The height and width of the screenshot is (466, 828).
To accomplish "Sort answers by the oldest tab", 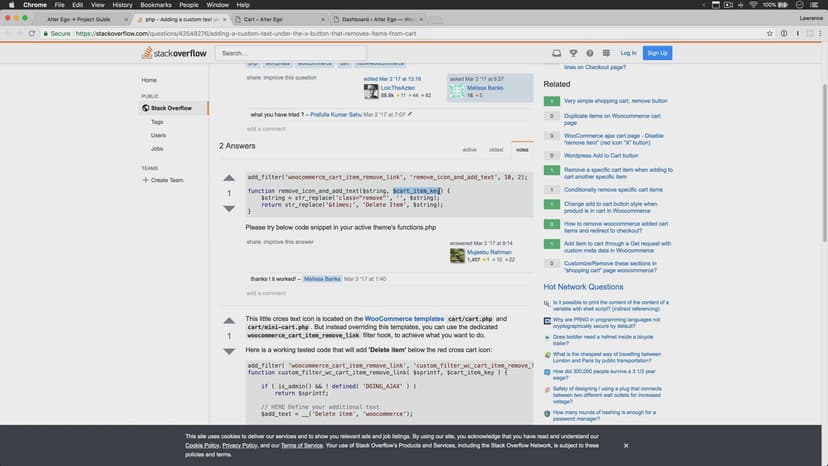I will click(x=496, y=150).
